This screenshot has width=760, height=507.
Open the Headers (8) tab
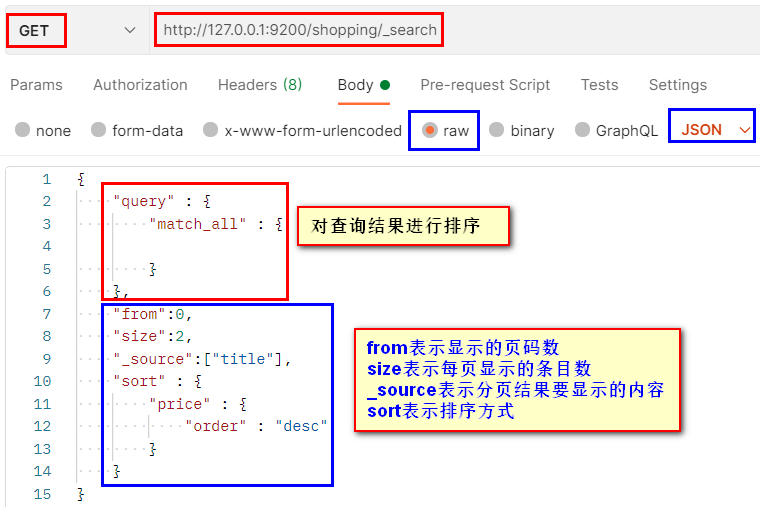pos(260,85)
